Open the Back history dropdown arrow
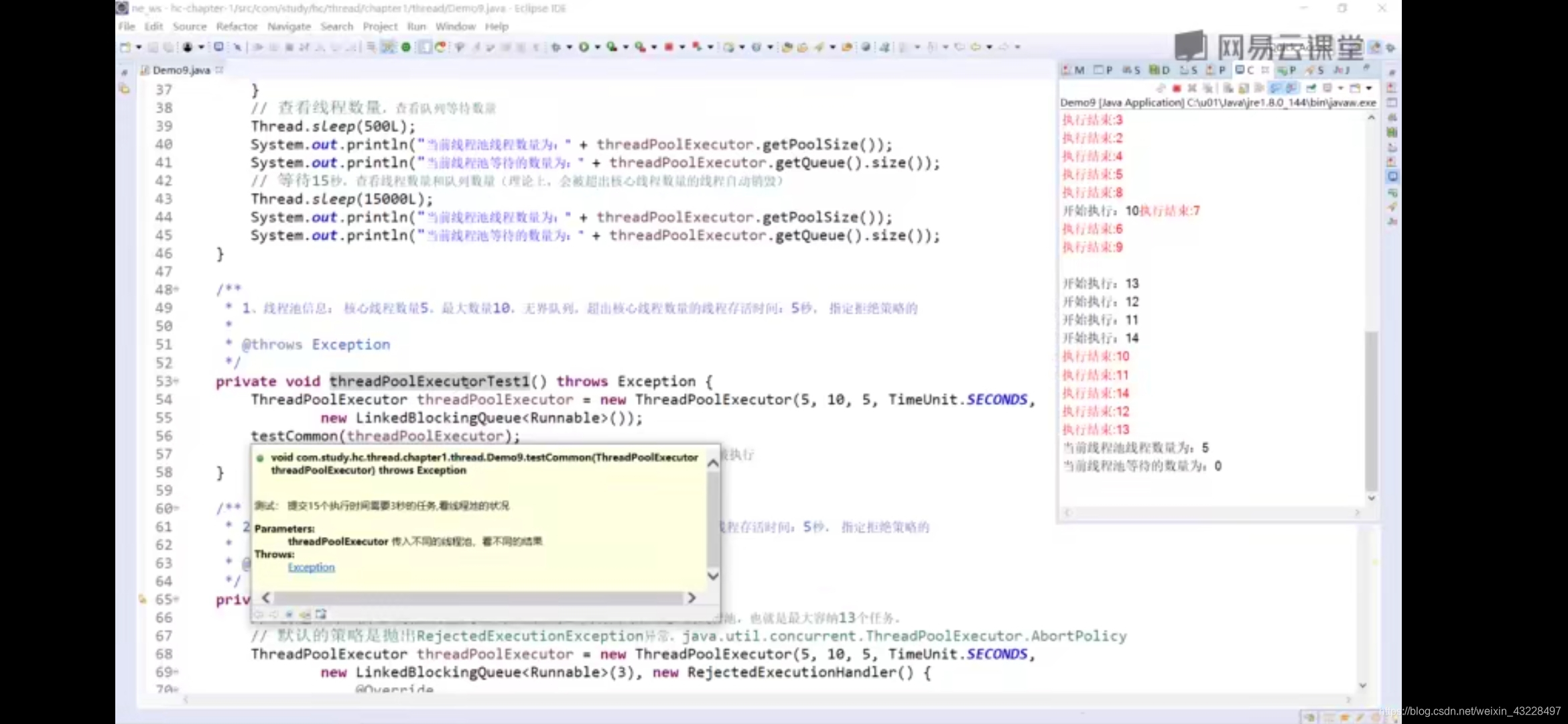1568x724 pixels. (989, 47)
